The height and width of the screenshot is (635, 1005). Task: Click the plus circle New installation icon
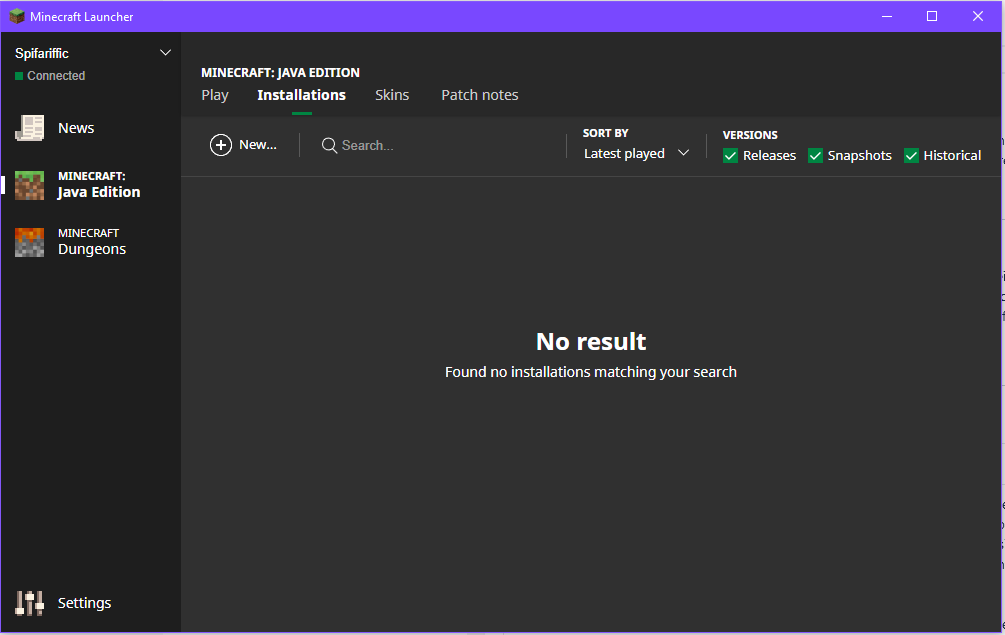pos(220,145)
